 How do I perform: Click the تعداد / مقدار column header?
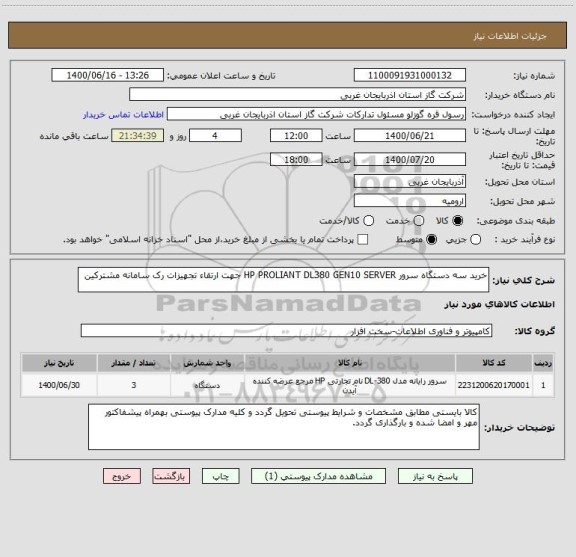click(x=134, y=363)
